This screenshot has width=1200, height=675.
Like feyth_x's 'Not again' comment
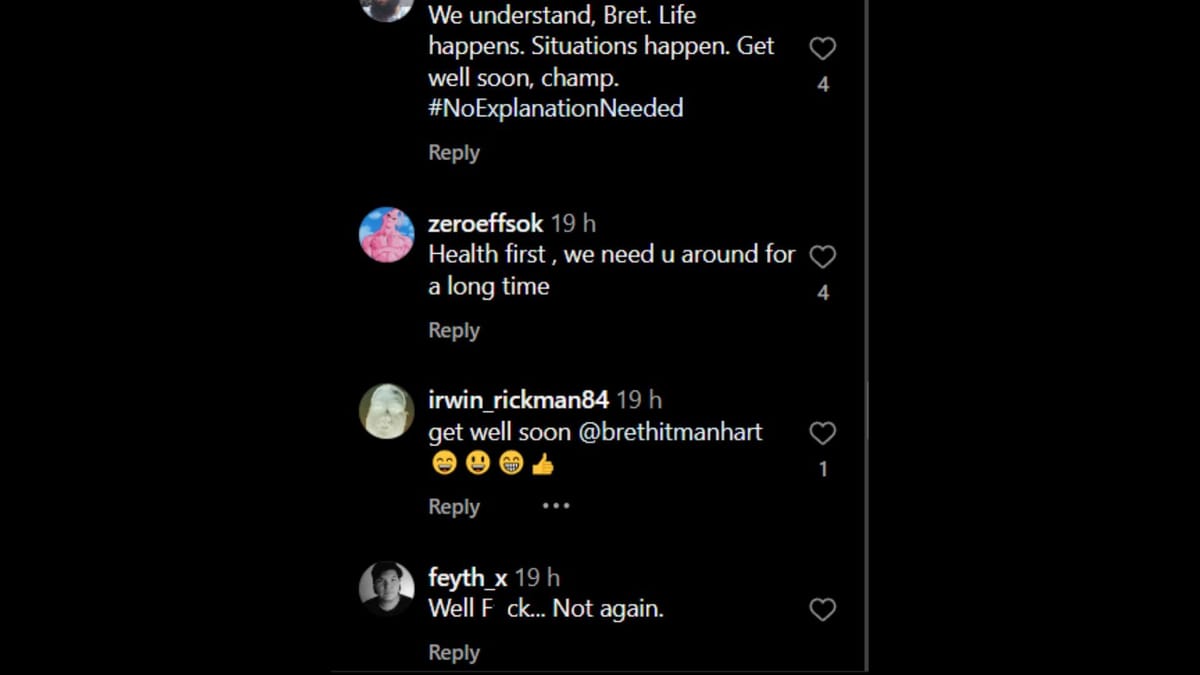pyautogui.click(x=822, y=610)
